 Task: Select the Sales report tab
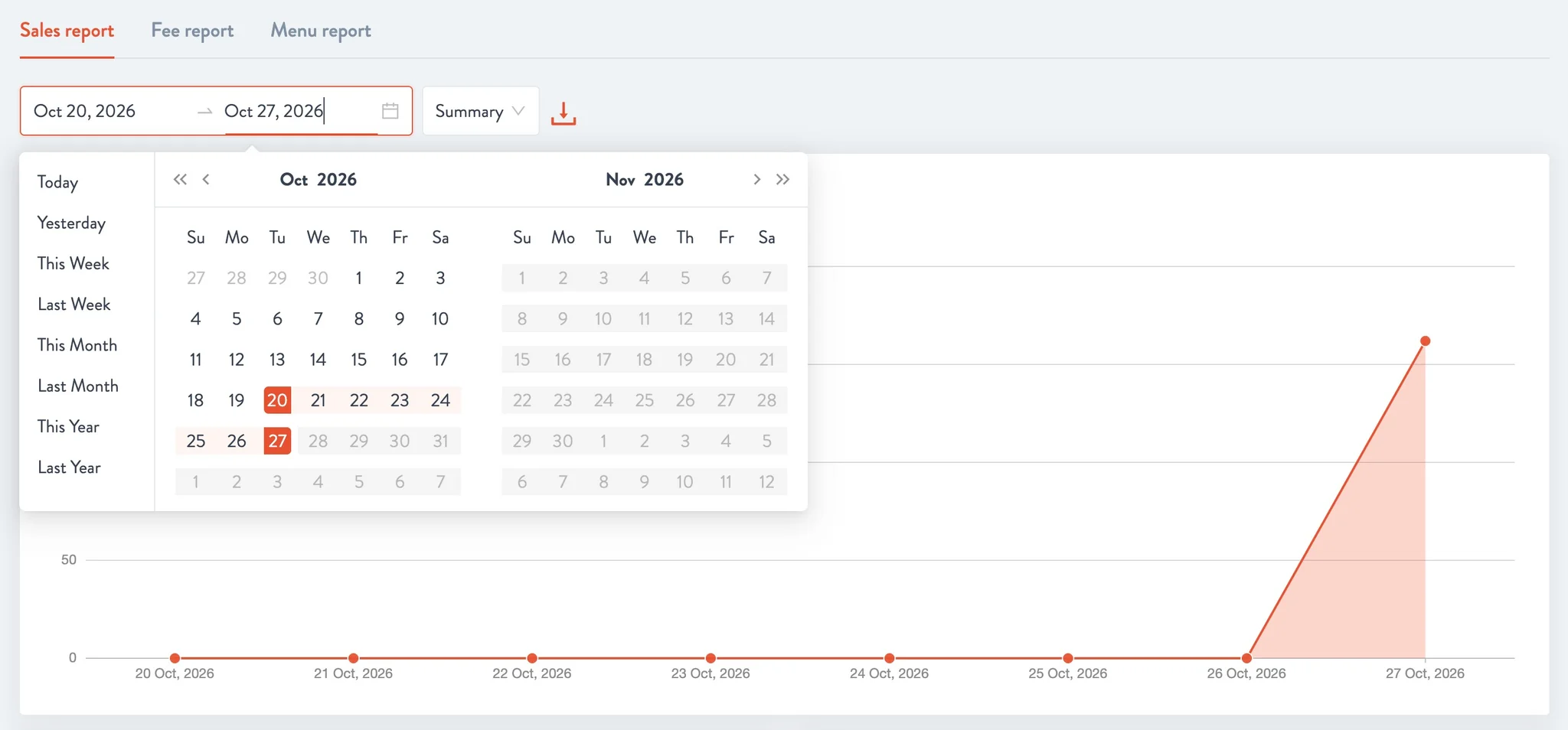[67, 31]
